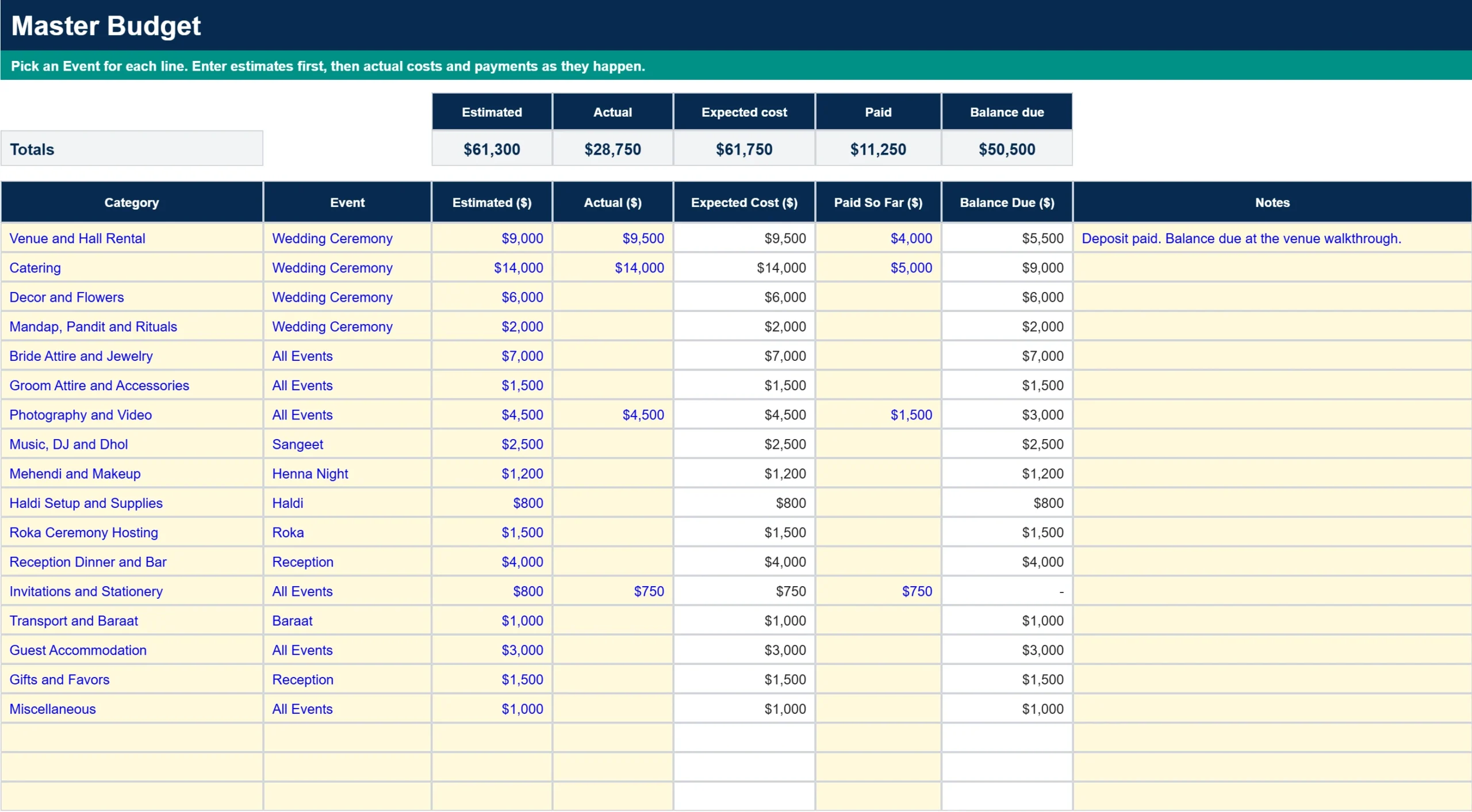Click 'Reception Dinner and Bar' cell
1472x812 pixels.
coord(132,561)
